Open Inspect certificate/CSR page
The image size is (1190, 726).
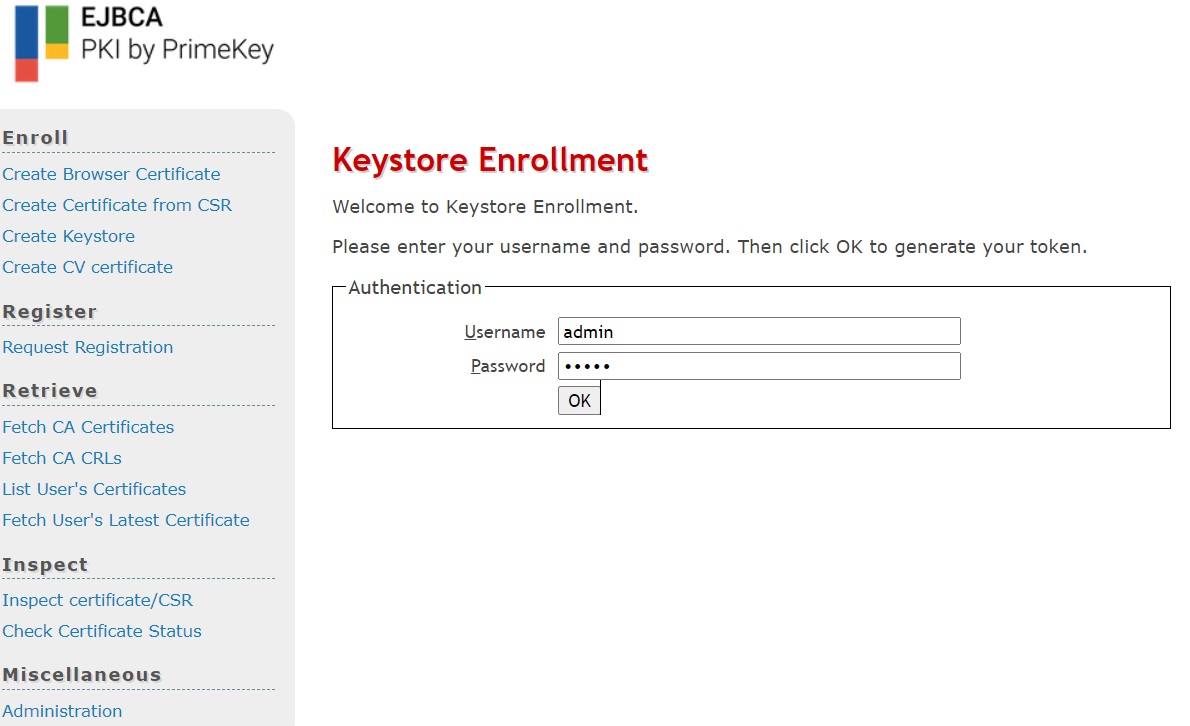click(x=97, y=601)
